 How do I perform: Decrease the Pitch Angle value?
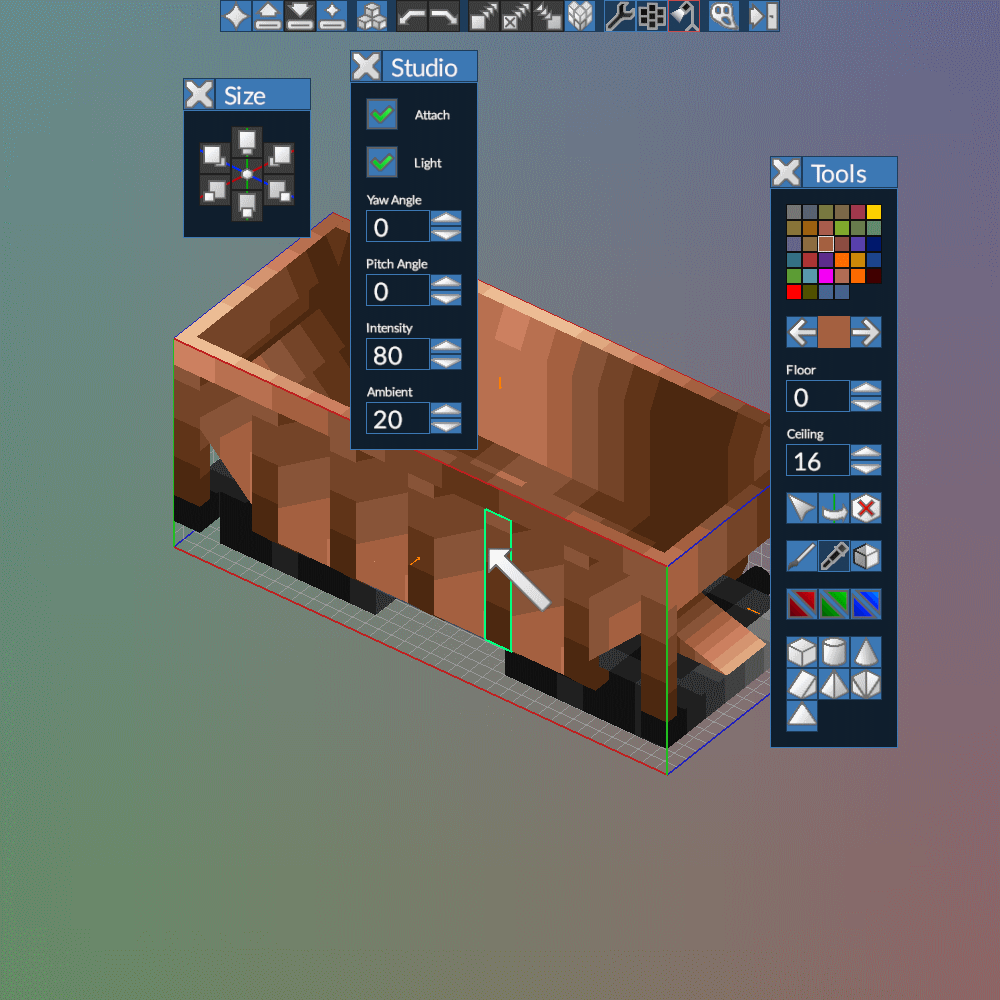(446, 298)
